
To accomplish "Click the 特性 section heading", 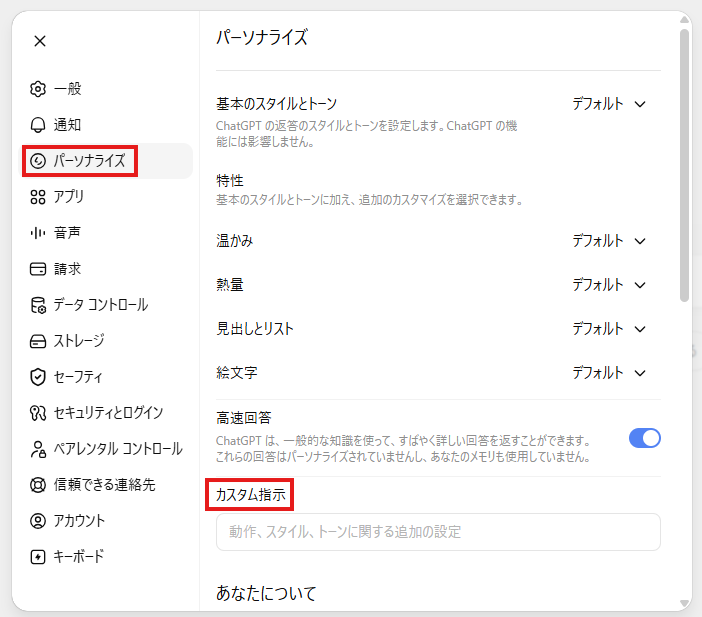I will 230,181.
